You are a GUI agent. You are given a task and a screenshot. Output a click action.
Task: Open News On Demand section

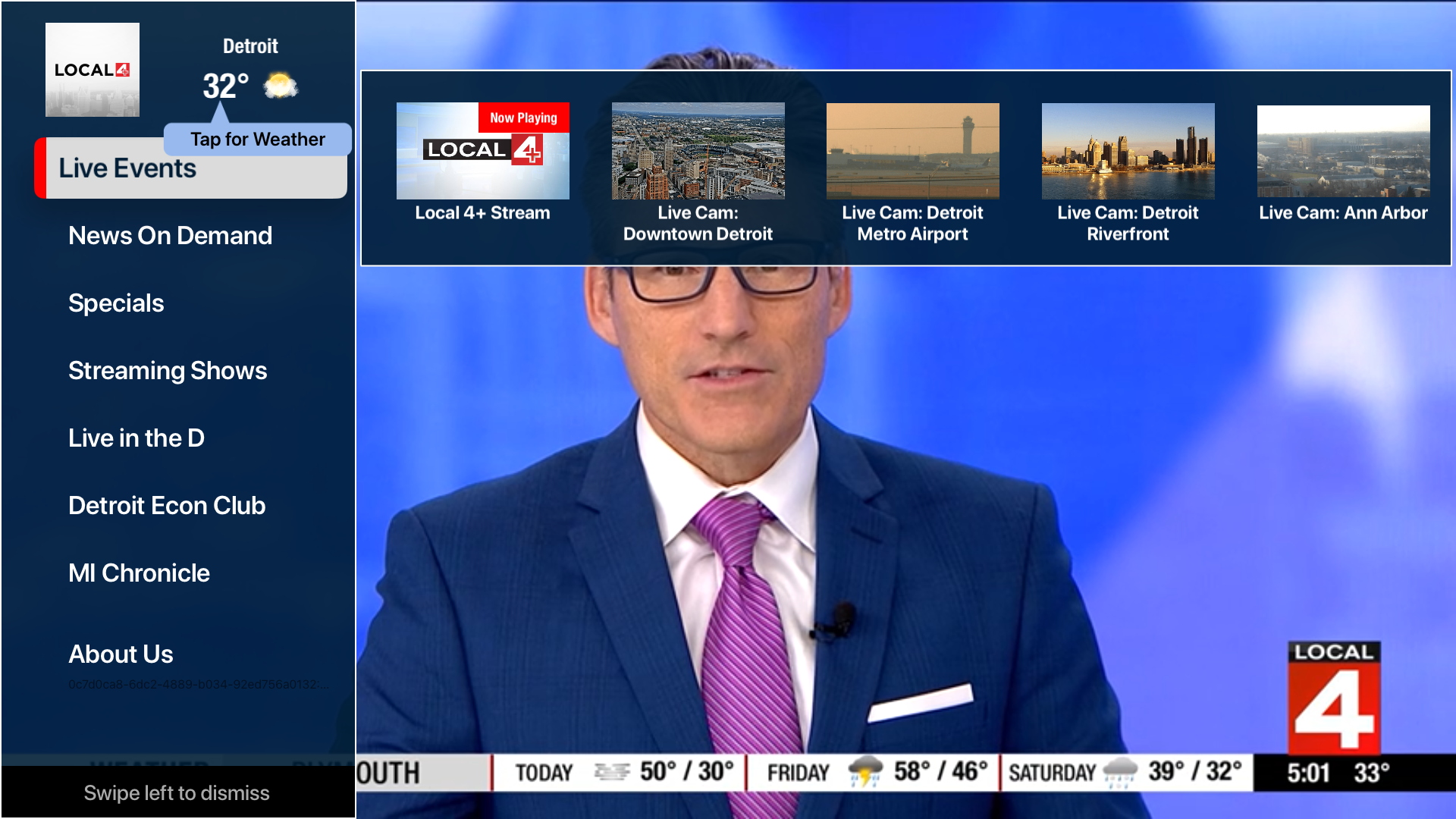coord(170,236)
